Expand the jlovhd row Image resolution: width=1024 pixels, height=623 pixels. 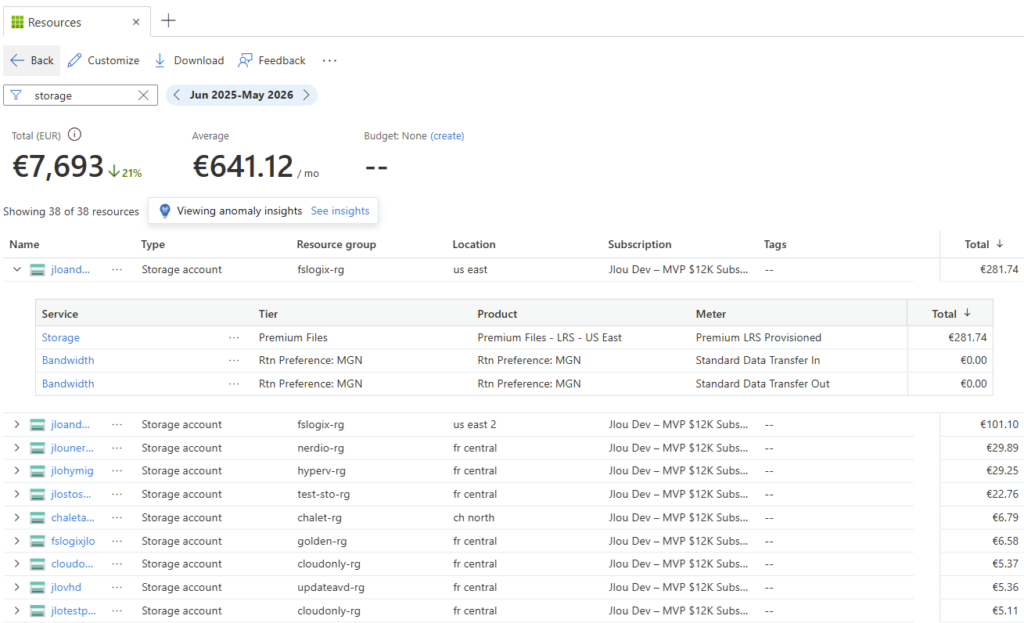(x=17, y=587)
